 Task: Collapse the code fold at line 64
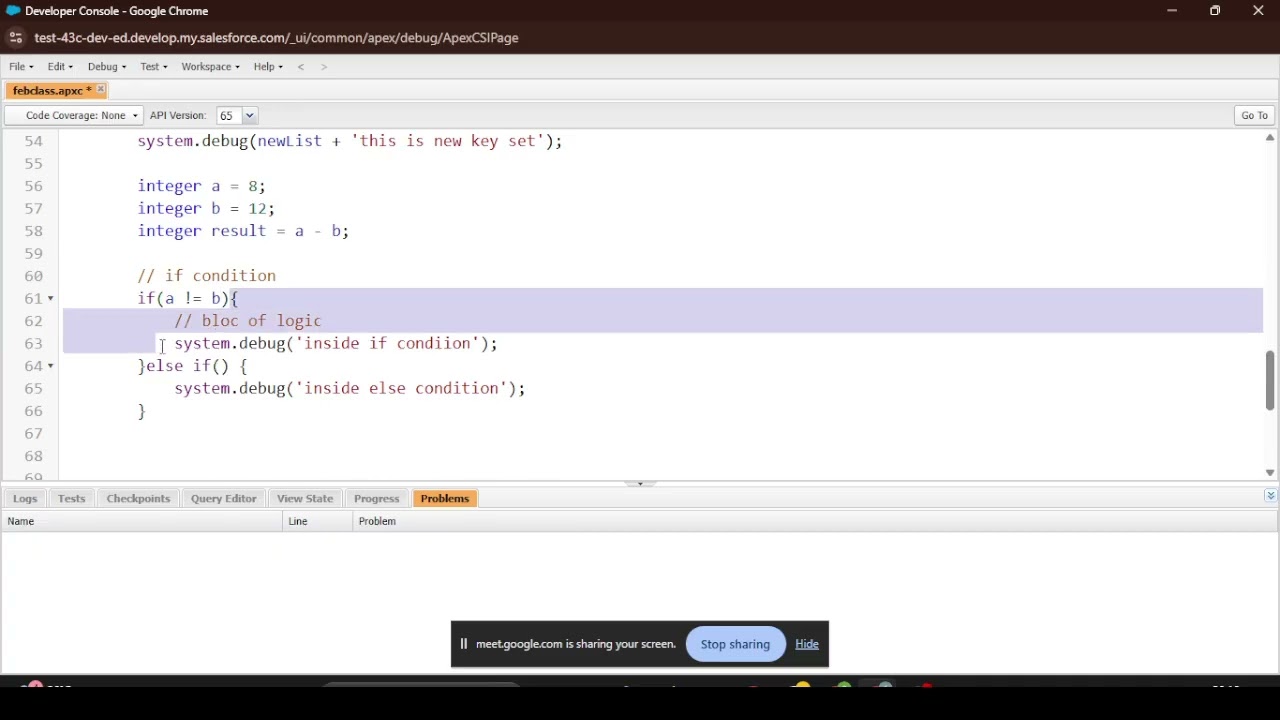51,366
